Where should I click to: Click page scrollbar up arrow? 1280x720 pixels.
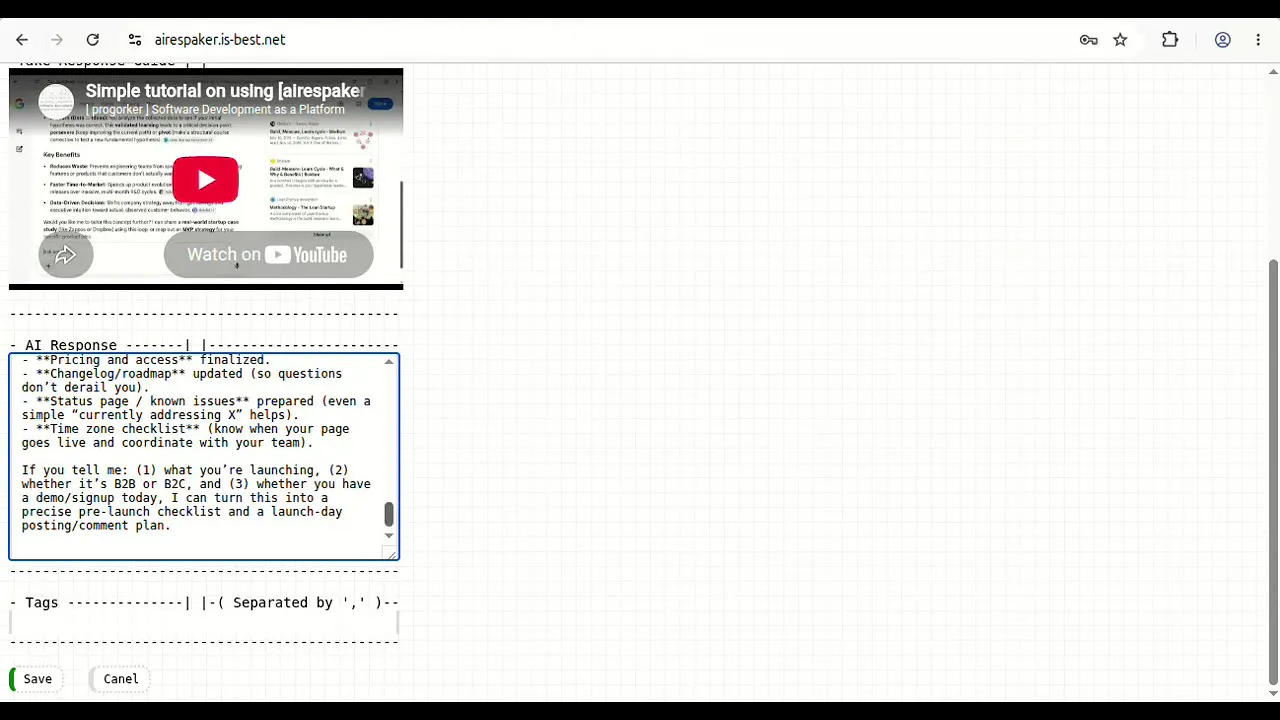tap(1273, 72)
